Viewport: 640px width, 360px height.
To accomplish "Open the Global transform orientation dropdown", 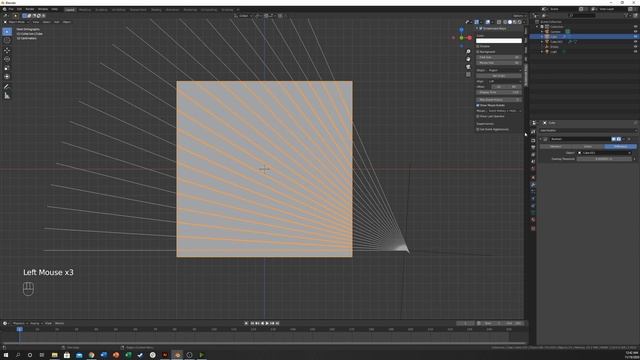I will tap(244, 16).
